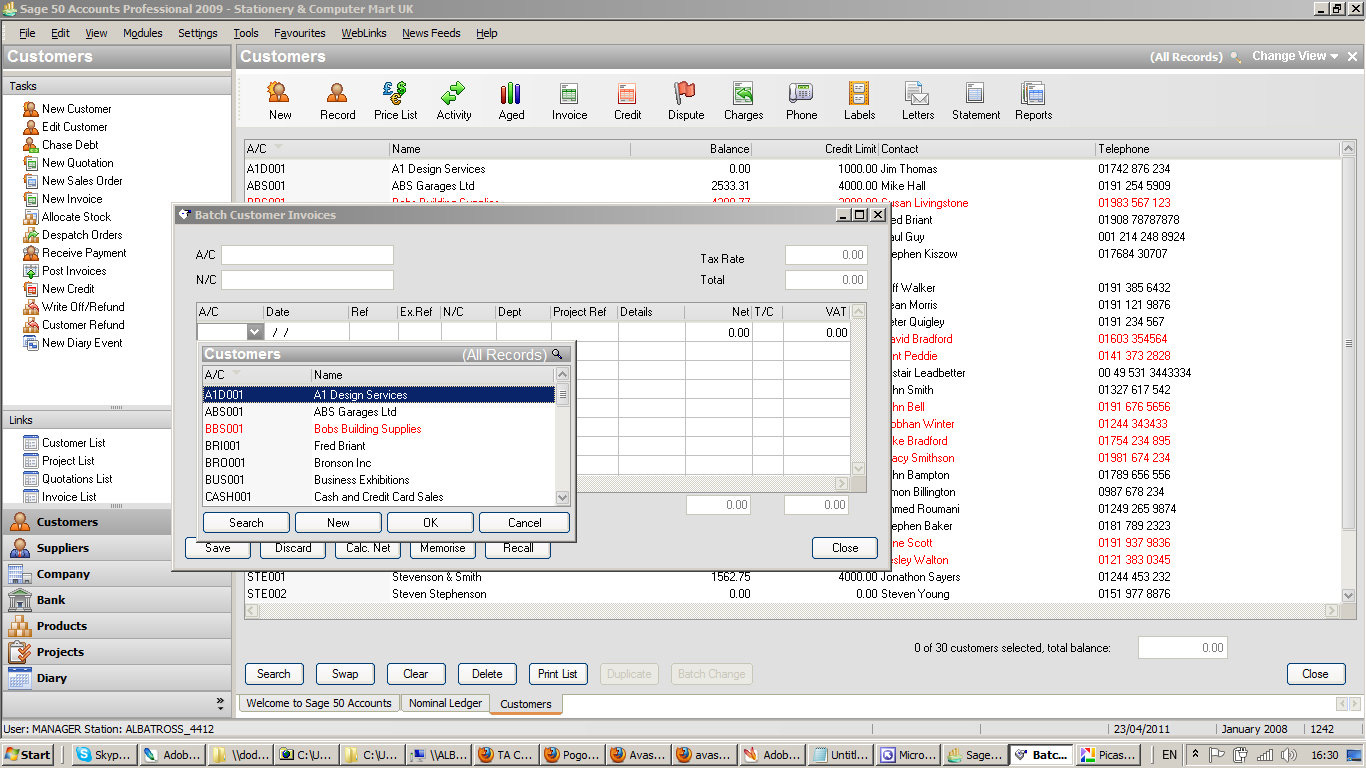Switch to Welcome to Sage 50 Accounts tab

click(x=319, y=703)
